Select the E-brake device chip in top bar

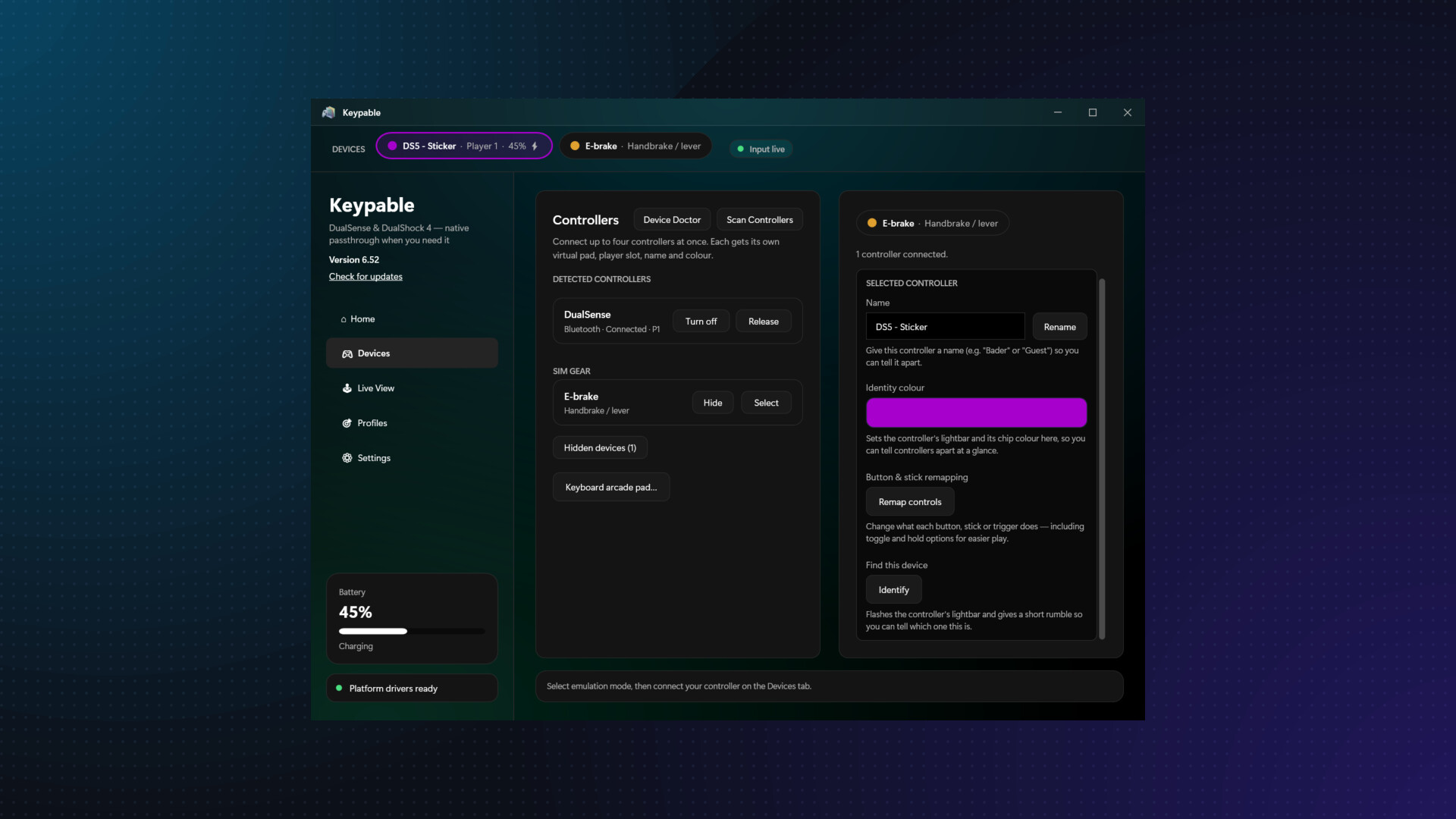point(635,146)
